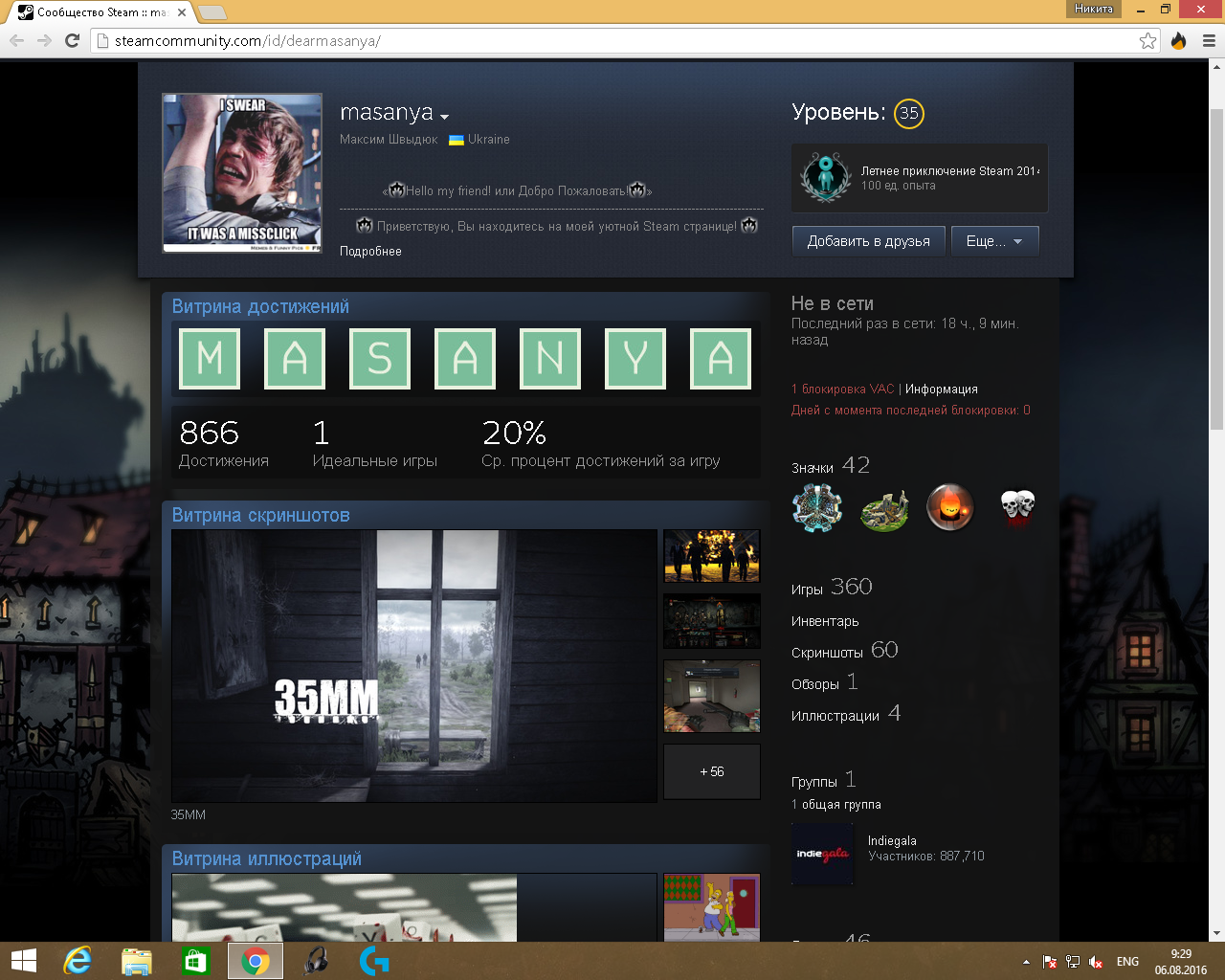Click the Indiegala group logo
Viewport: 1225px width, 980px height.
(x=823, y=854)
